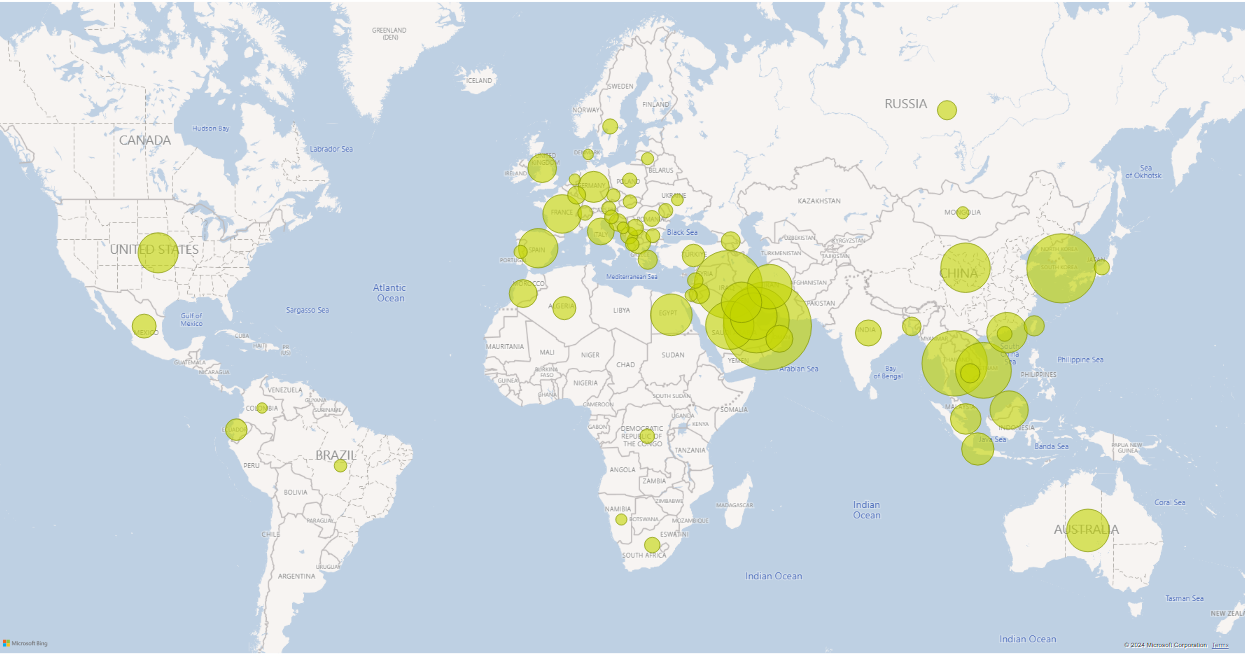
Task: Select the India bubble
Action: [868, 333]
